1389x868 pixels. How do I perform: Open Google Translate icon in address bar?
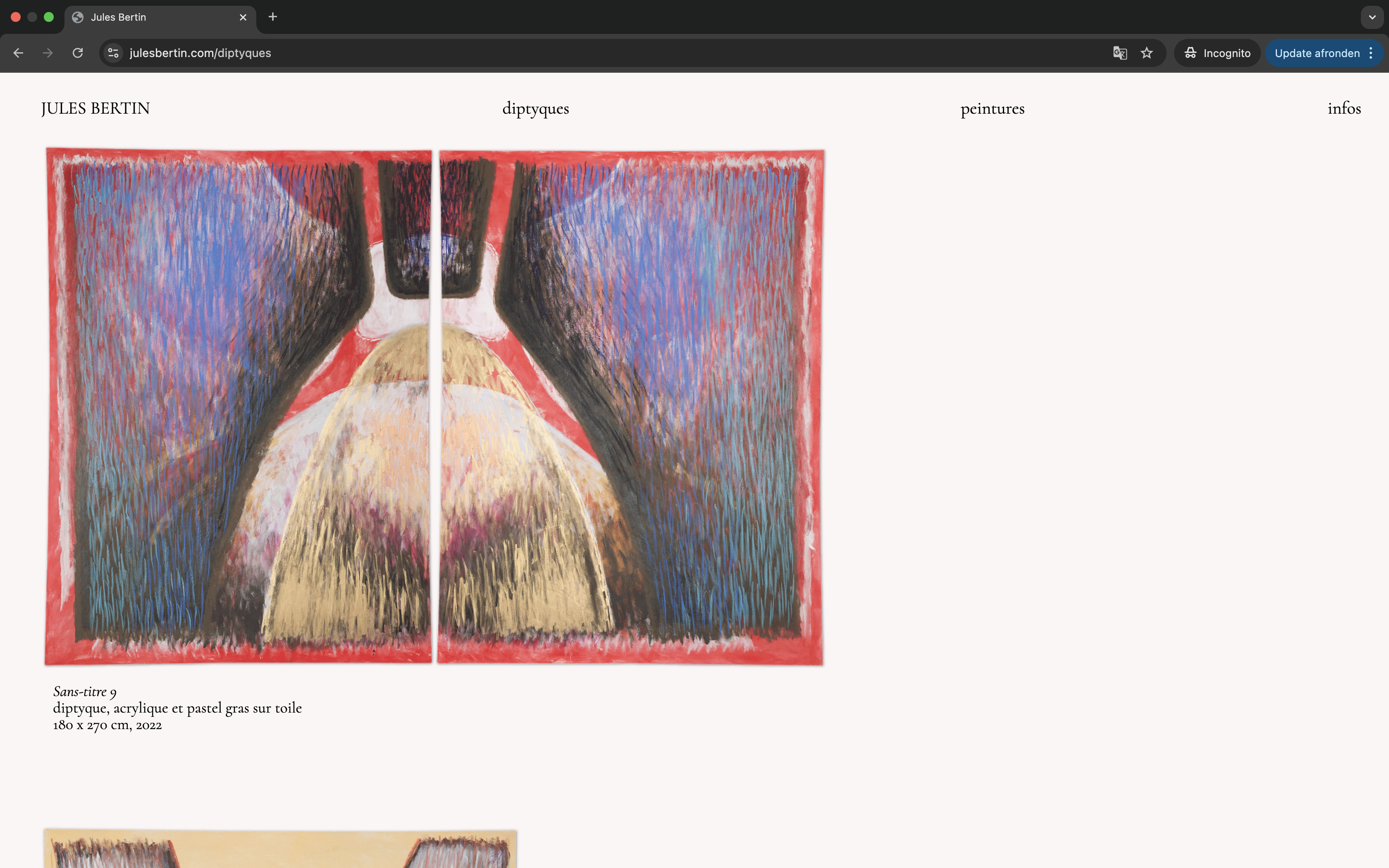pyautogui.click(x=1120, y=53)
